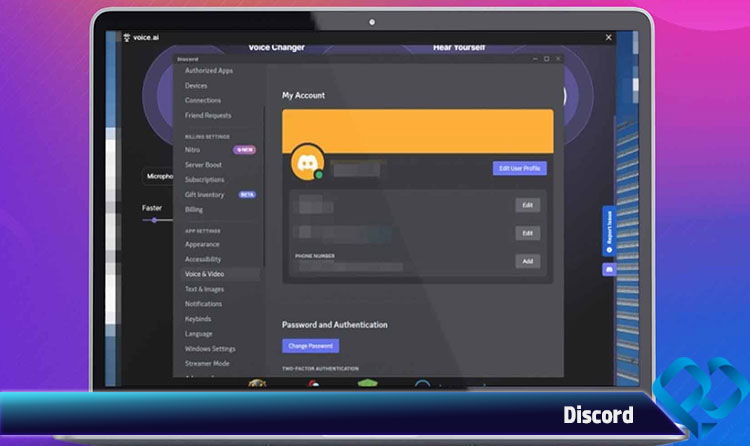This screenshot has height=446, width=750.
Task: Open Windows Settings entry
Action: (210, 349)
